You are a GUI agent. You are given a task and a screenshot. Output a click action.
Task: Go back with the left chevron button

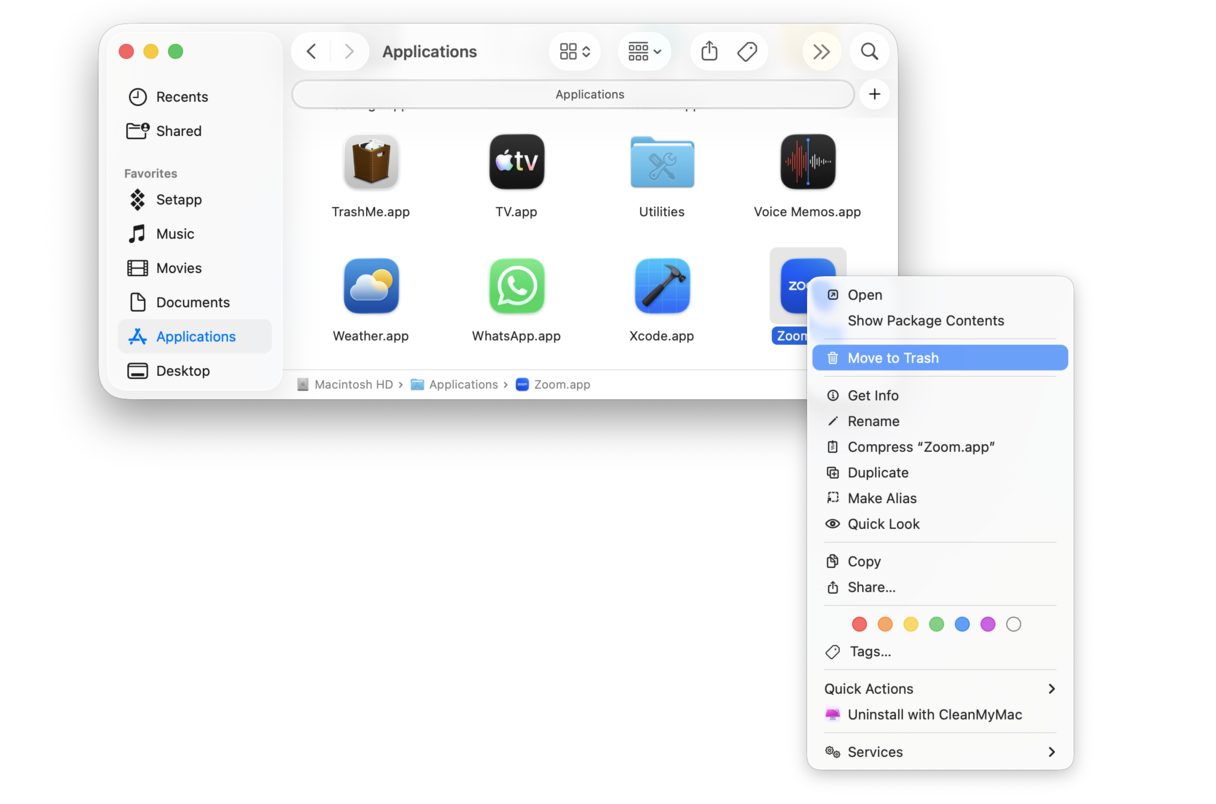(311, 51)
